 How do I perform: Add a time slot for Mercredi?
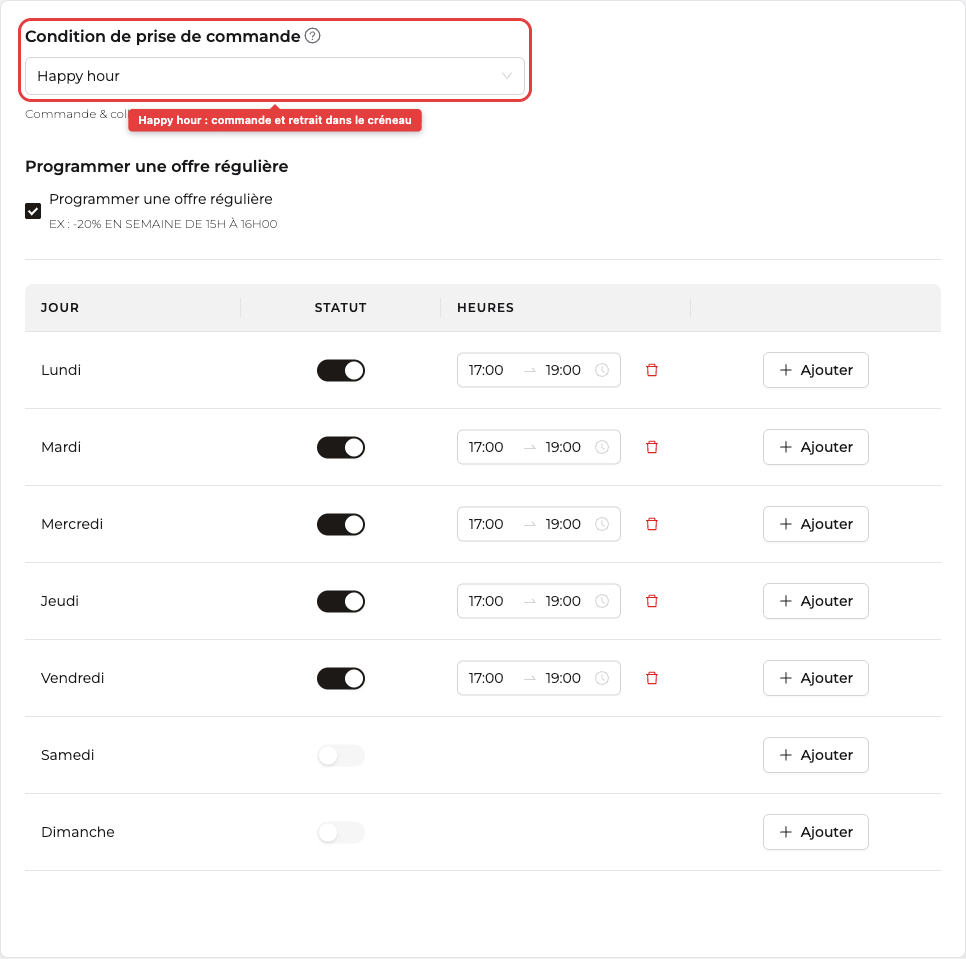816,524
